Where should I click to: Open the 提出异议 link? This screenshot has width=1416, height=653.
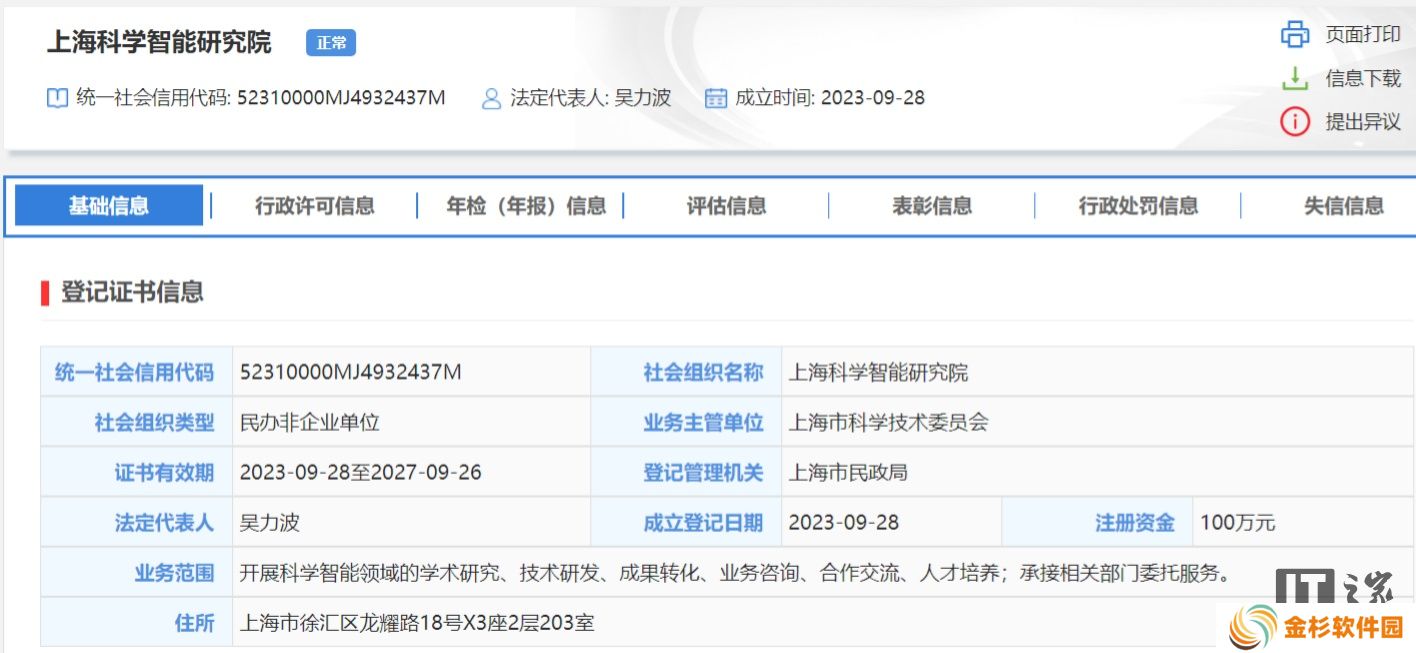pyautogui.click(x=1363, y=122)
